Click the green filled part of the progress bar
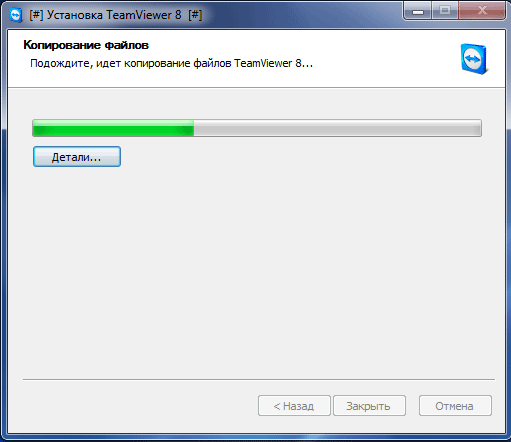511x442 pixels. pyautogui.click(x=113, y=128)
